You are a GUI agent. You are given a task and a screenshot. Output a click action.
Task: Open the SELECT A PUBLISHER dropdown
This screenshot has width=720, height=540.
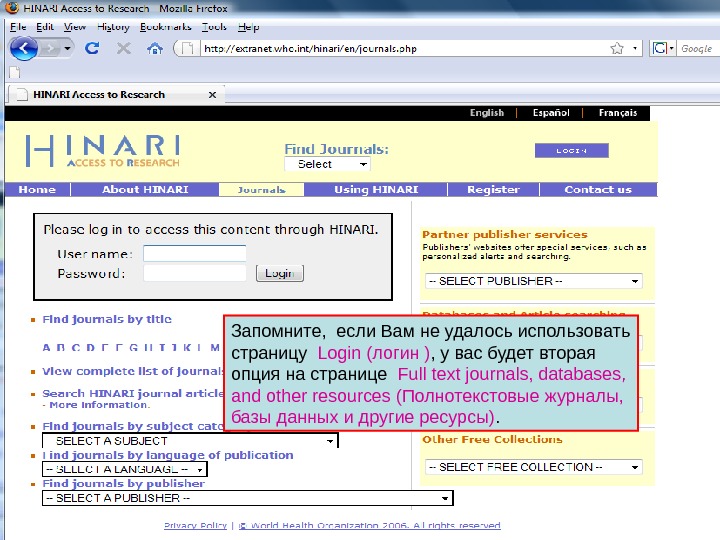click(248, 498)
